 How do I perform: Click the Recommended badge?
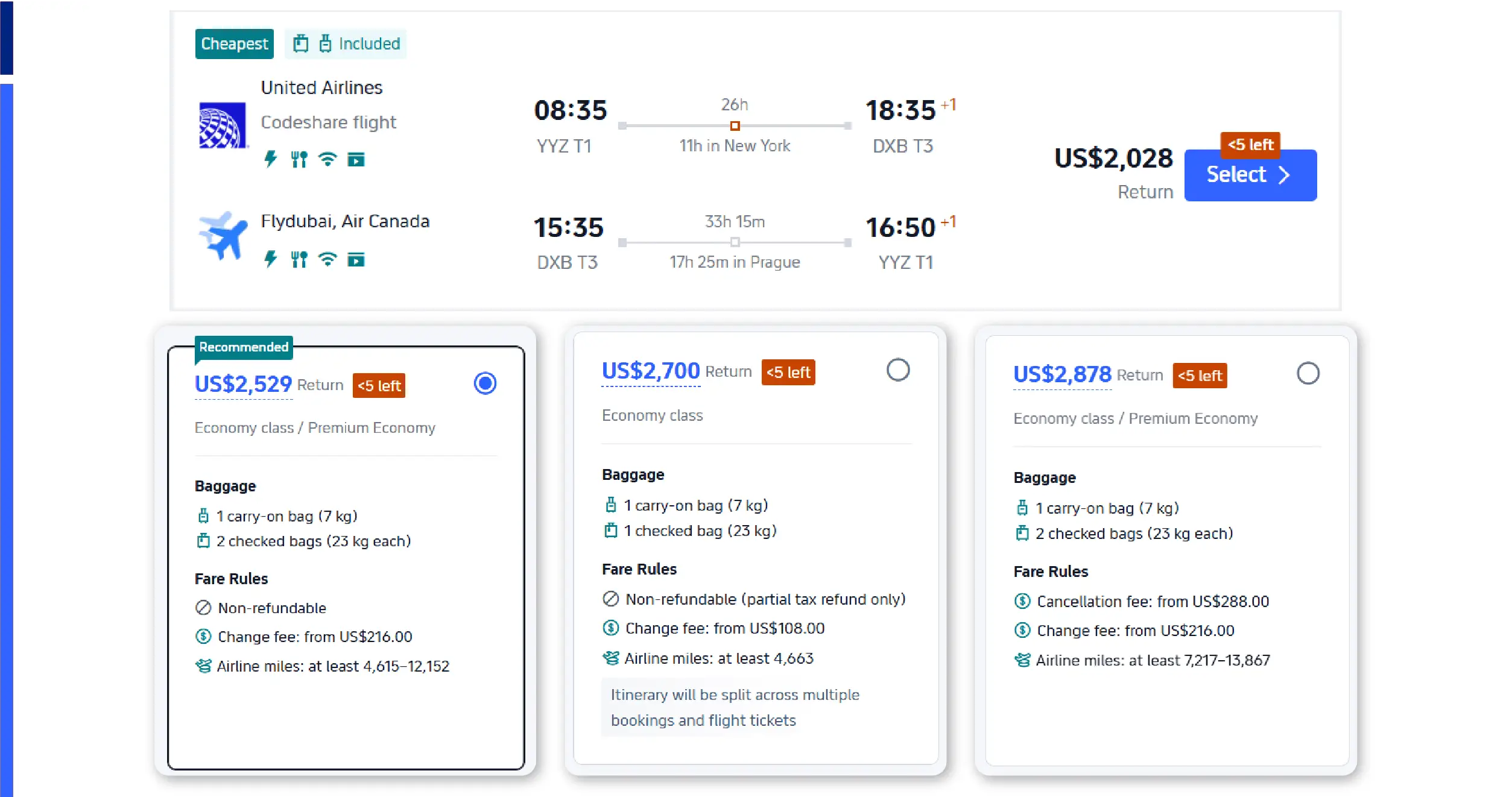[x=244, y=347]
